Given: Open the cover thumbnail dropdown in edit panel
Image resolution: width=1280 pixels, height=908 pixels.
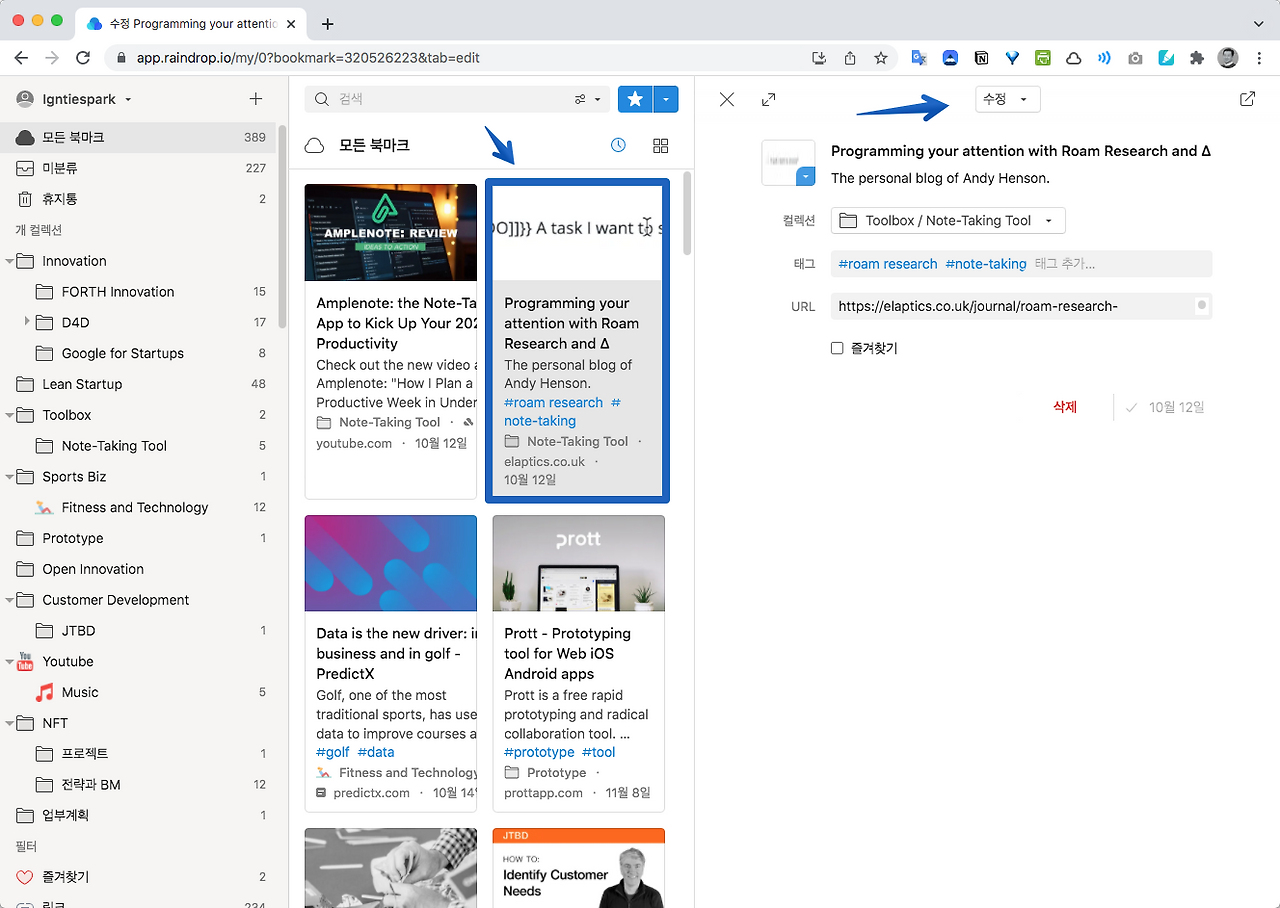Looking at the screenshot, I should pos(806,176).
